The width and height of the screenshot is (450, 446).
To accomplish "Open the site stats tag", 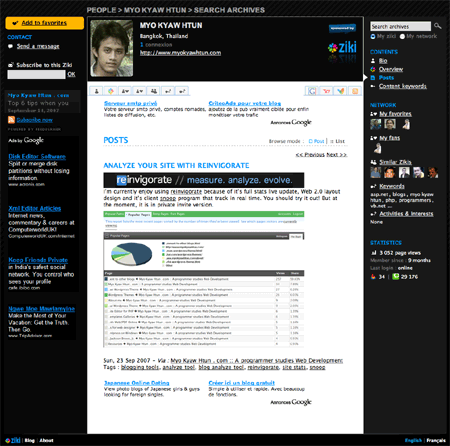I will (x=295, y=367).
